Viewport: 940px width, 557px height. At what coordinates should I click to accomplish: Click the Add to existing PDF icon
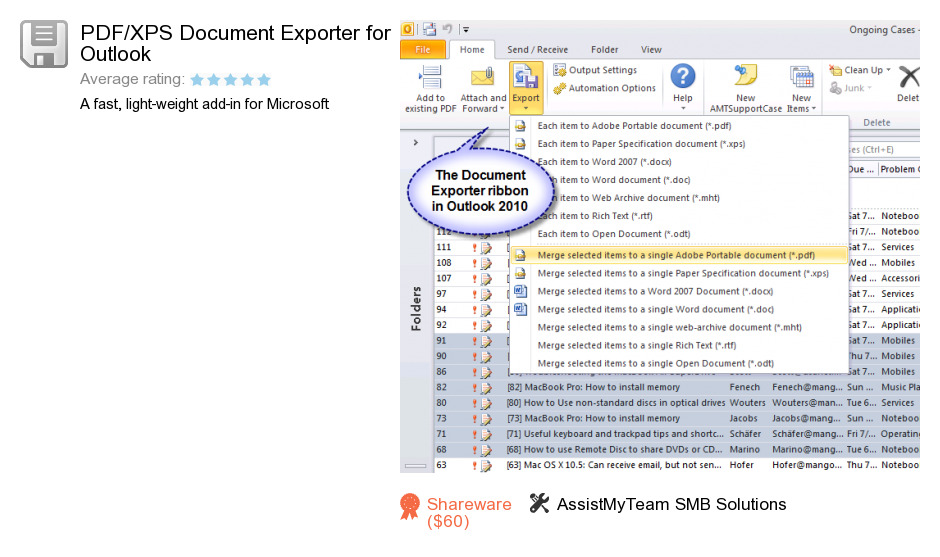click(430, 77)
